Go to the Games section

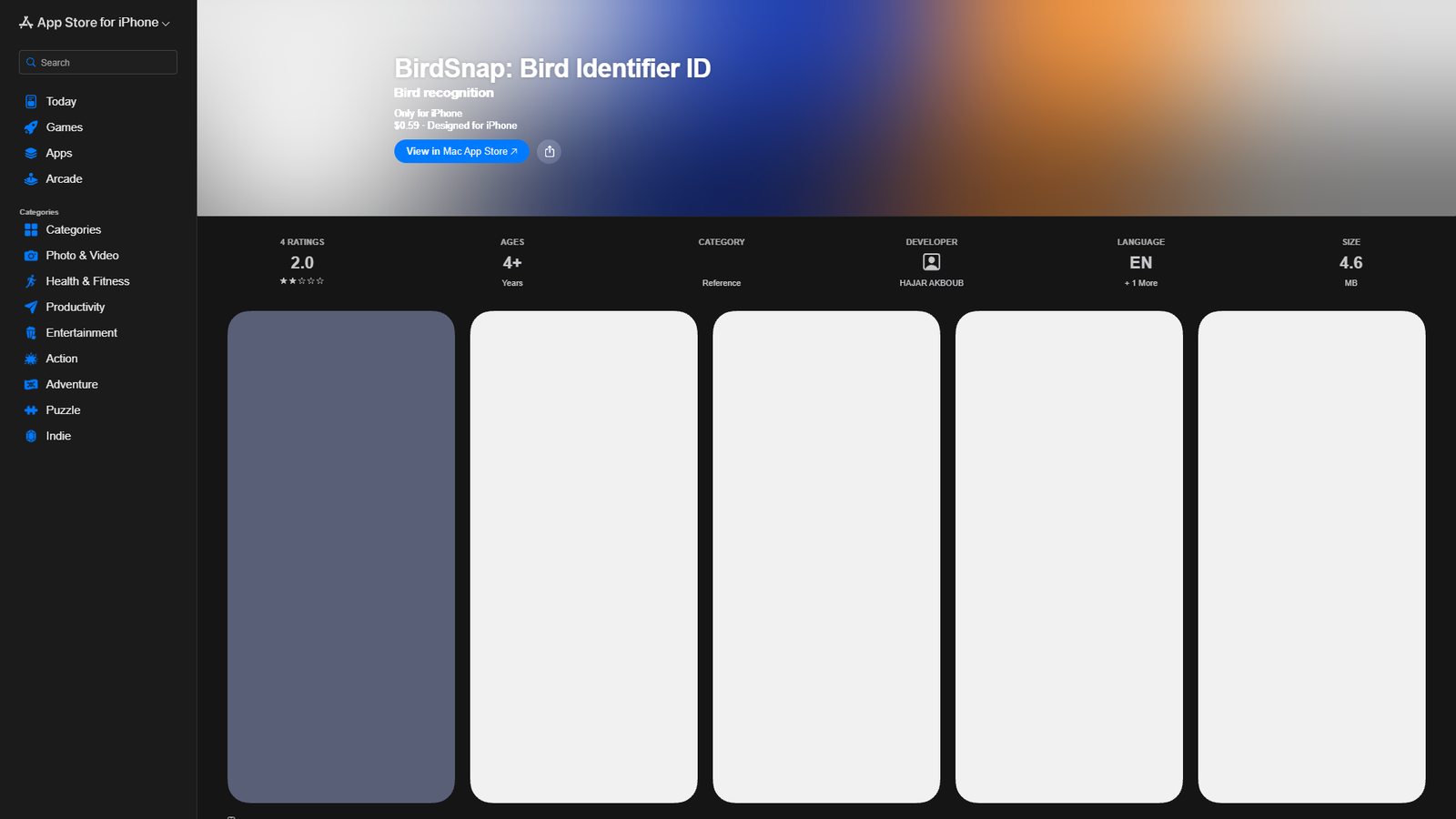(65, 127)
